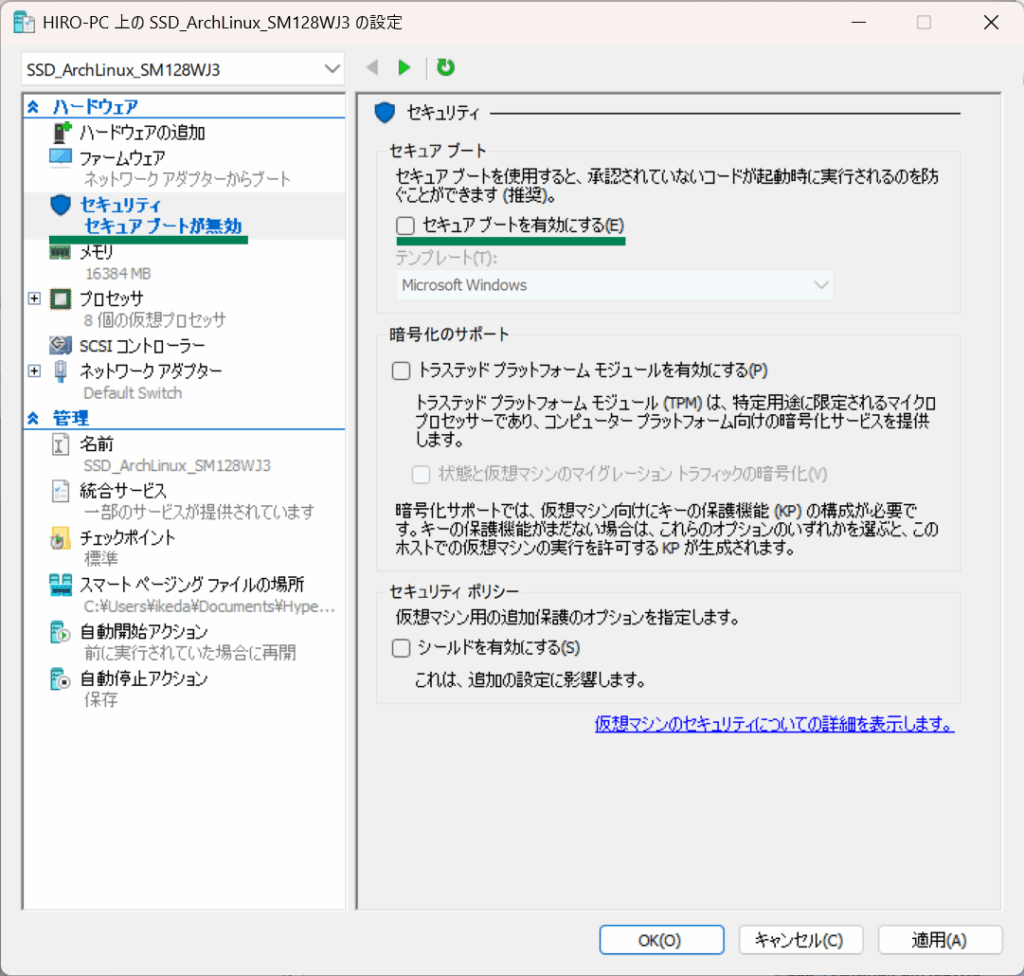Open the virtual machine selector dropdown

(x=183, y=69)
